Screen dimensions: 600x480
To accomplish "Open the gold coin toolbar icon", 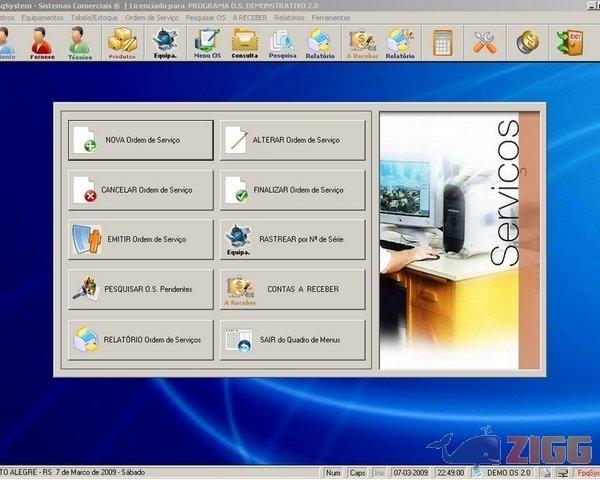I will [527, 42].
